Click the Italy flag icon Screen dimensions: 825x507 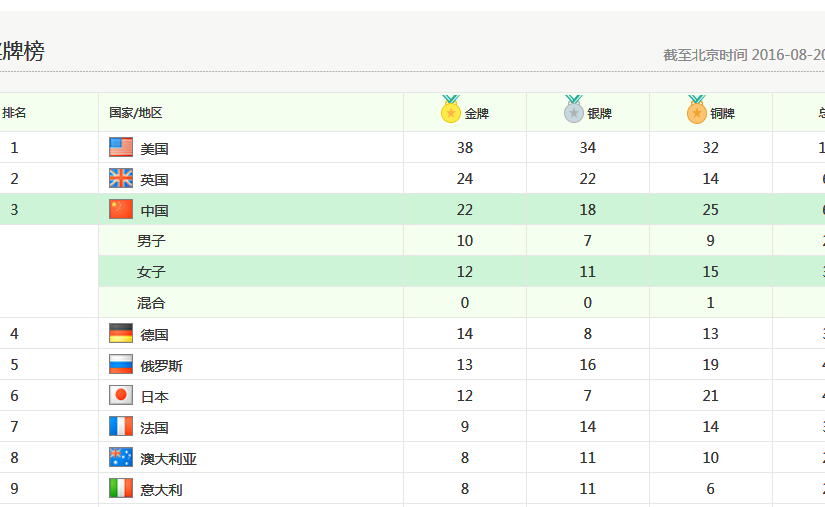[121, 489]
